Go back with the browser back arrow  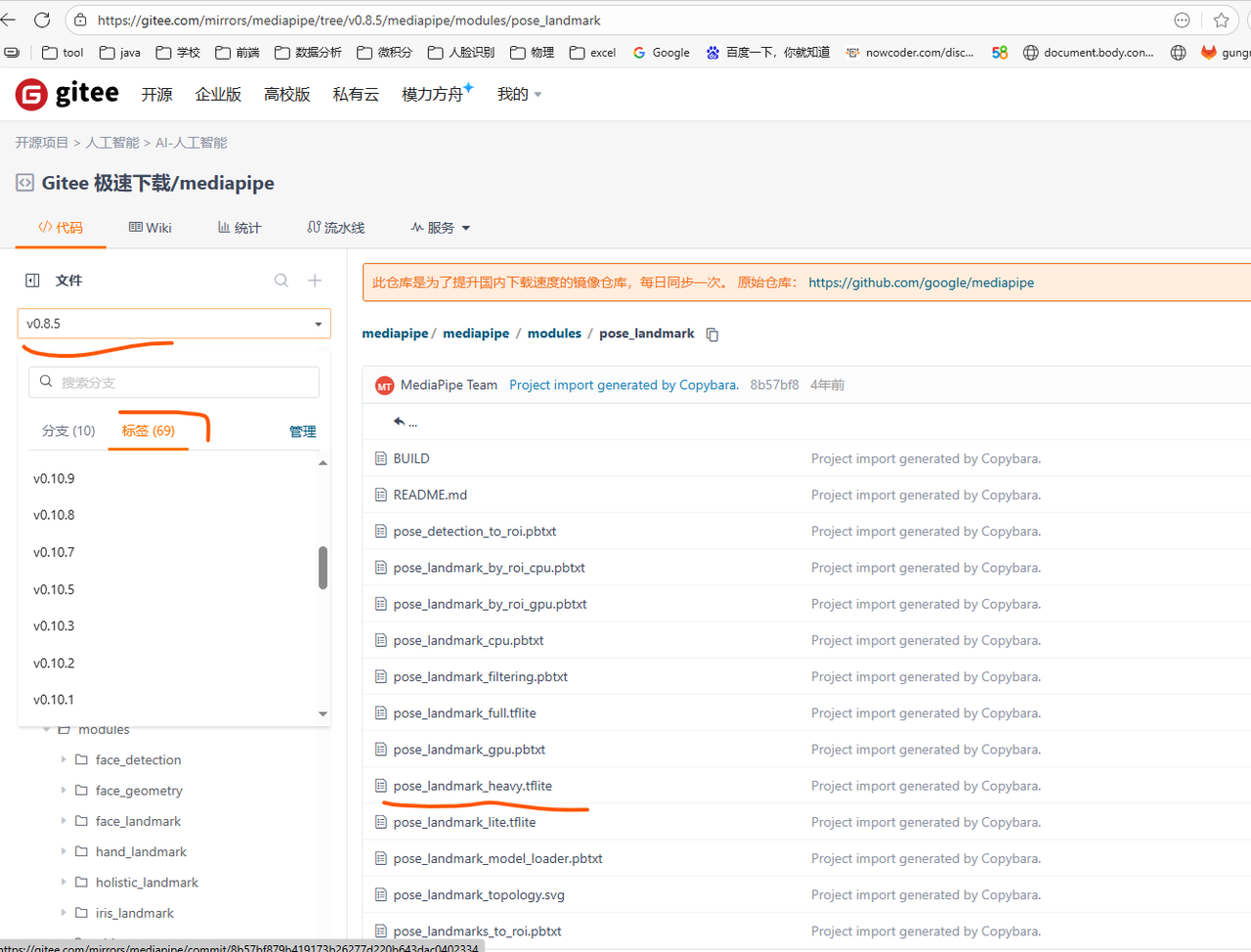tap(8, 20)
